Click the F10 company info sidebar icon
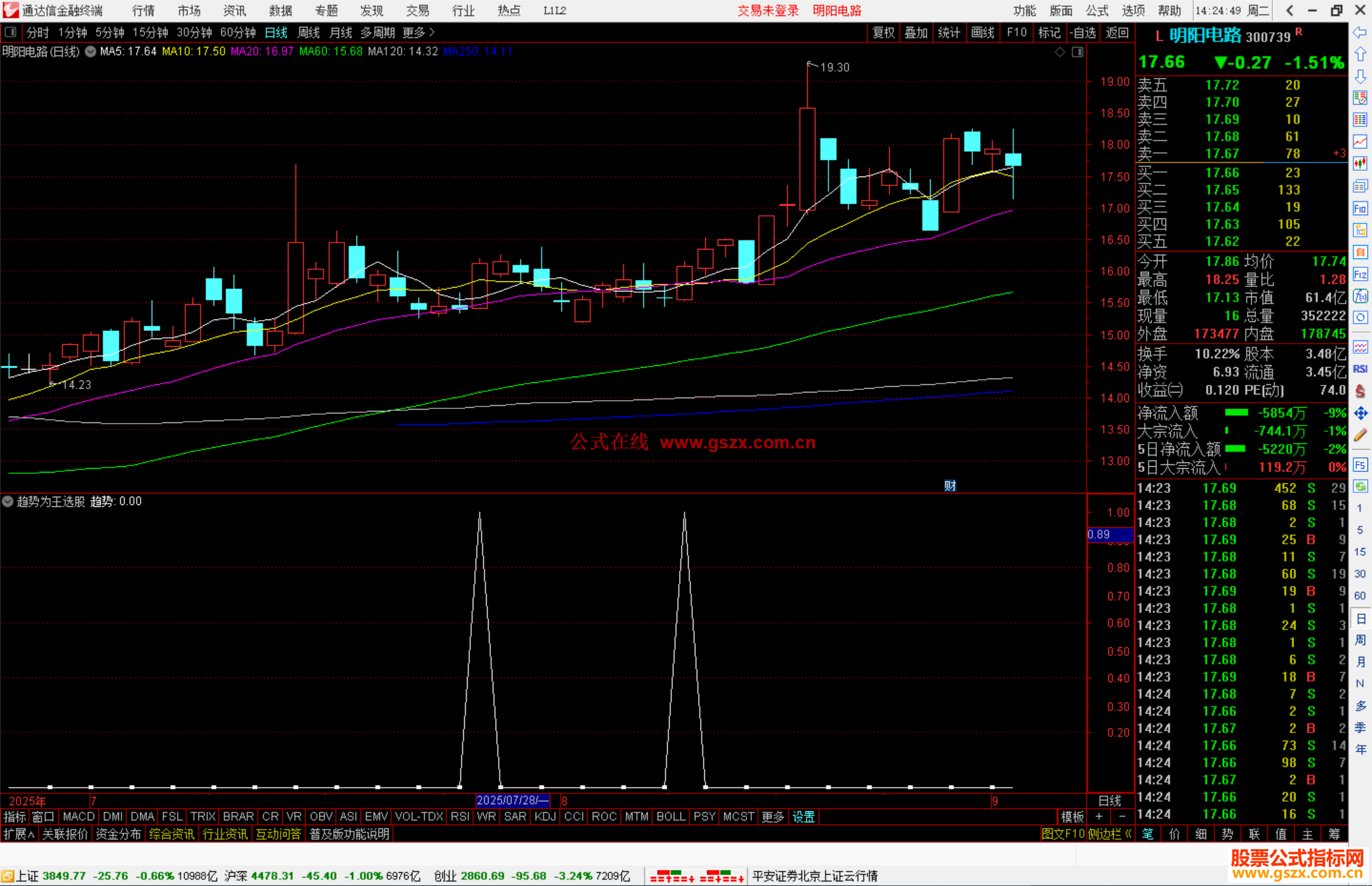Screen dimensions: 1372x886 click(1360, 208)
